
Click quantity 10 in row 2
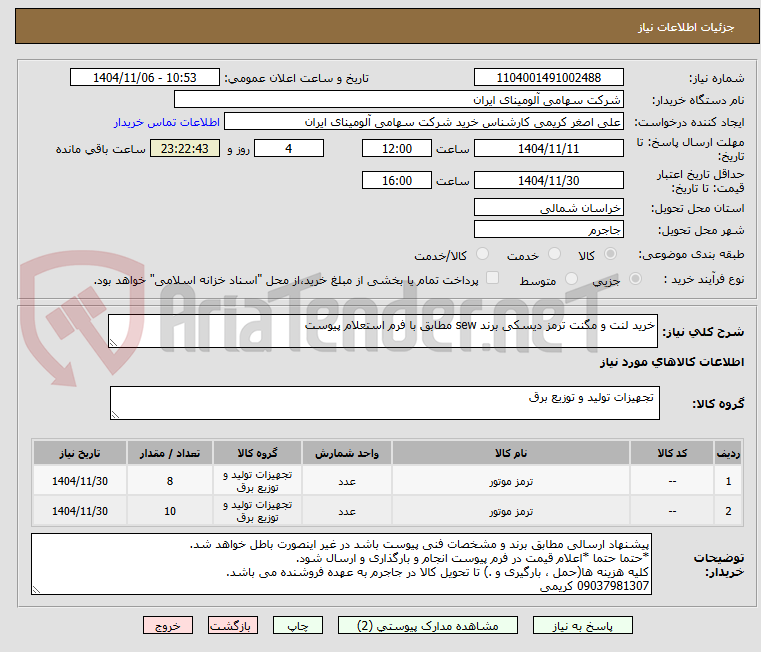[170, 511]
